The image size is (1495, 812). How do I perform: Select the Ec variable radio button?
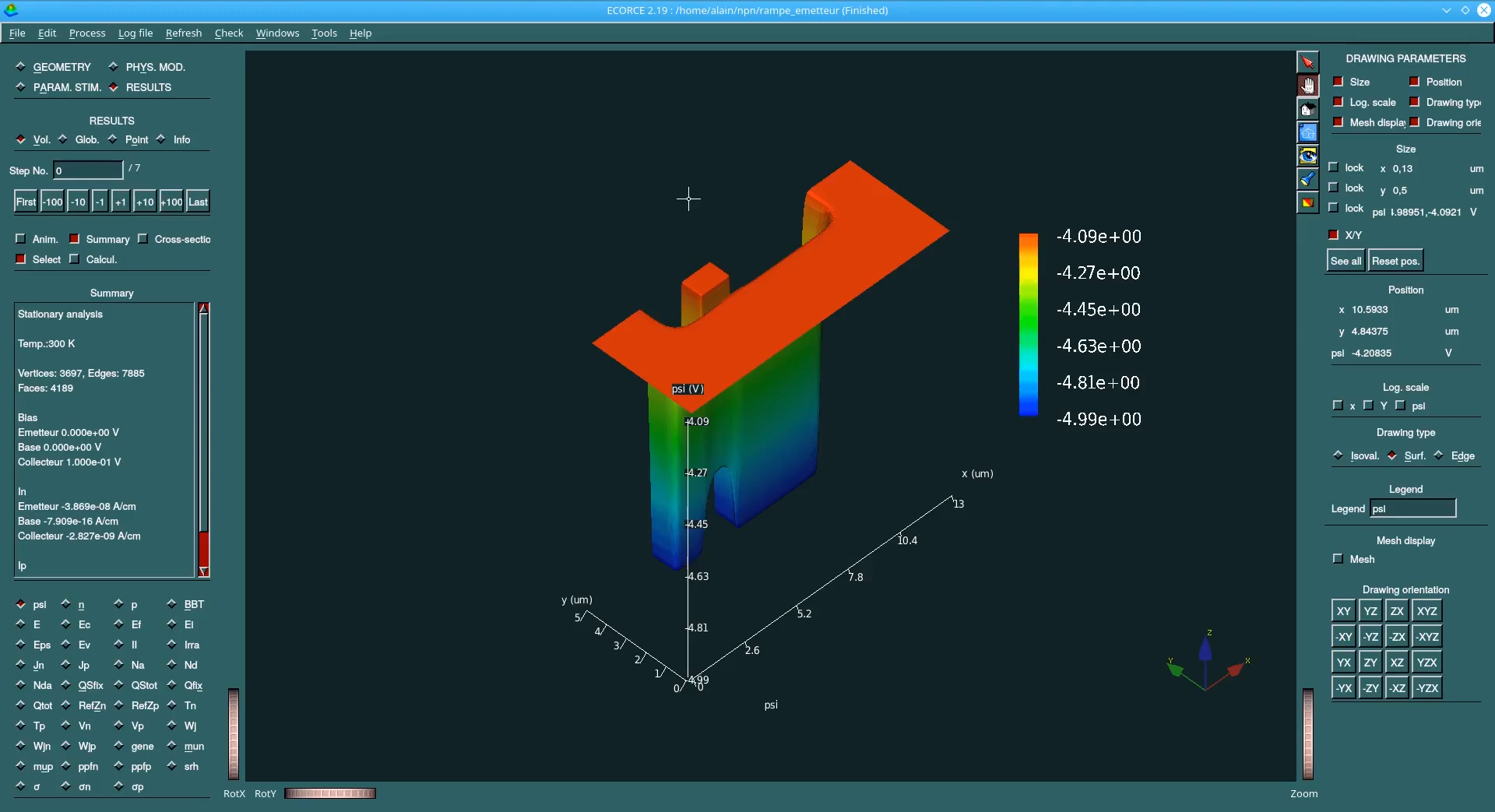point(66,624)
